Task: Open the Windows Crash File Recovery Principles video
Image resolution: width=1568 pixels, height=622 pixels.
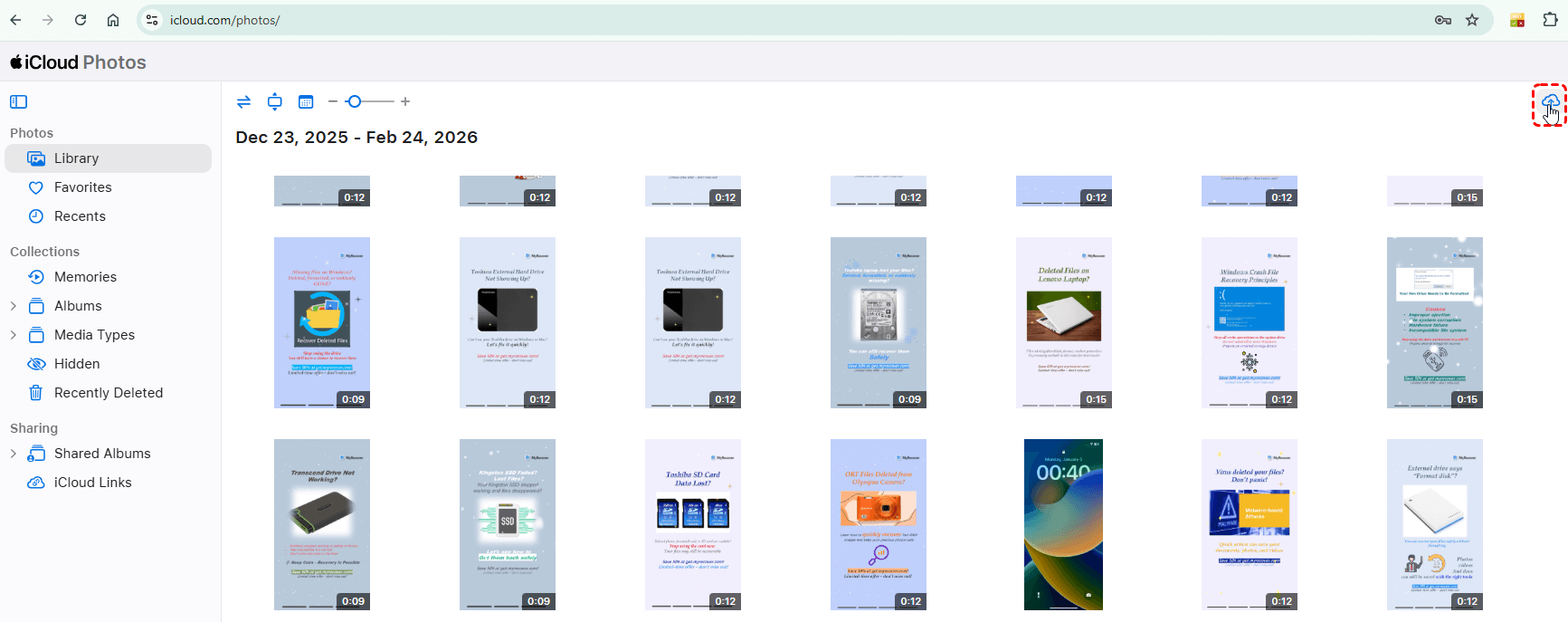Action: (x=1250, y=323)
